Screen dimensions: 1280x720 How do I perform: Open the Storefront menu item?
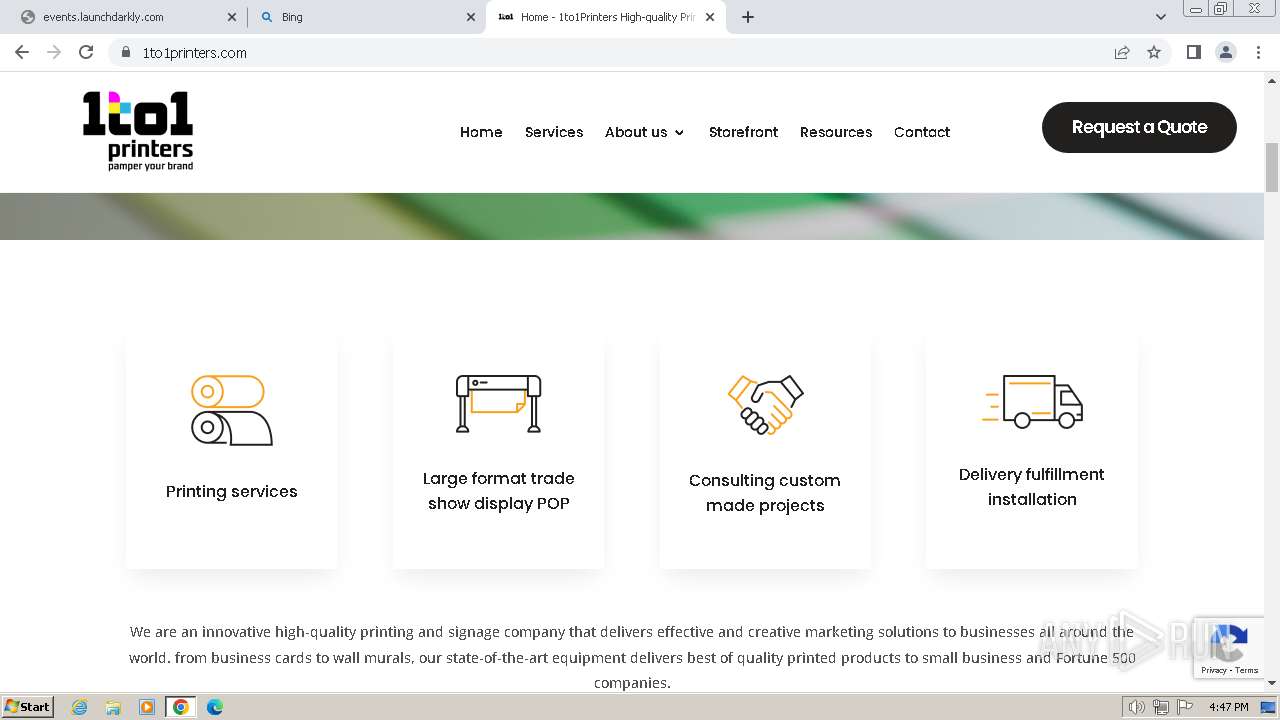click(x=743, y=132)
